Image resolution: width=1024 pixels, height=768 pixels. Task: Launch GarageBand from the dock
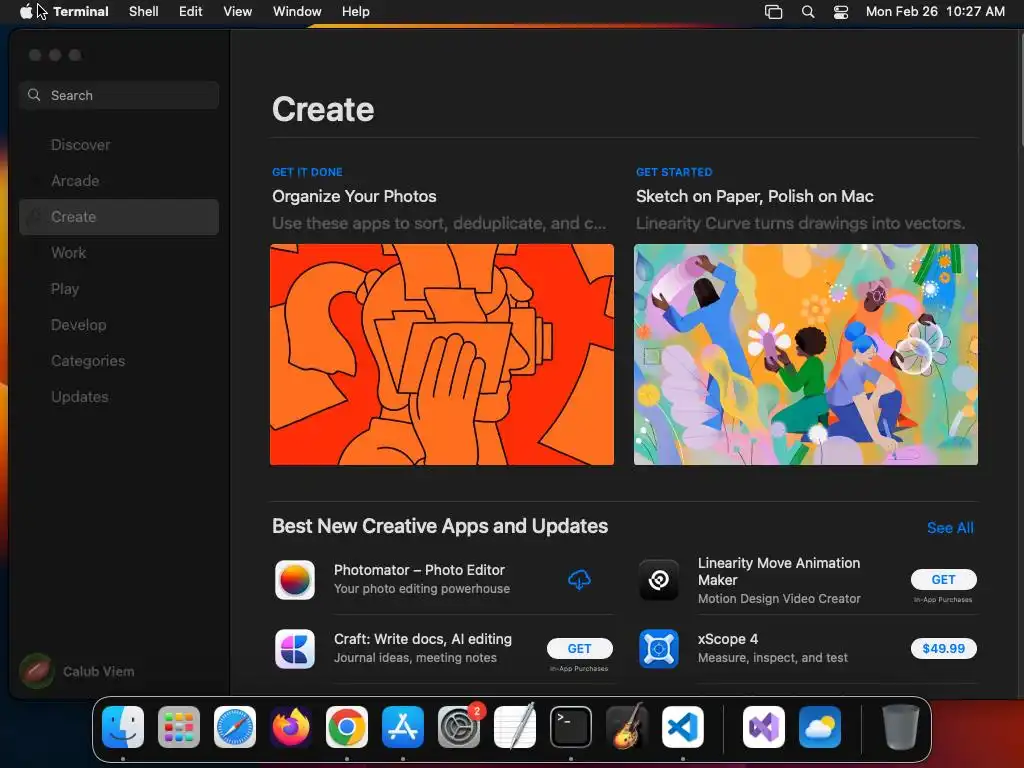click(x=627, y=727)
